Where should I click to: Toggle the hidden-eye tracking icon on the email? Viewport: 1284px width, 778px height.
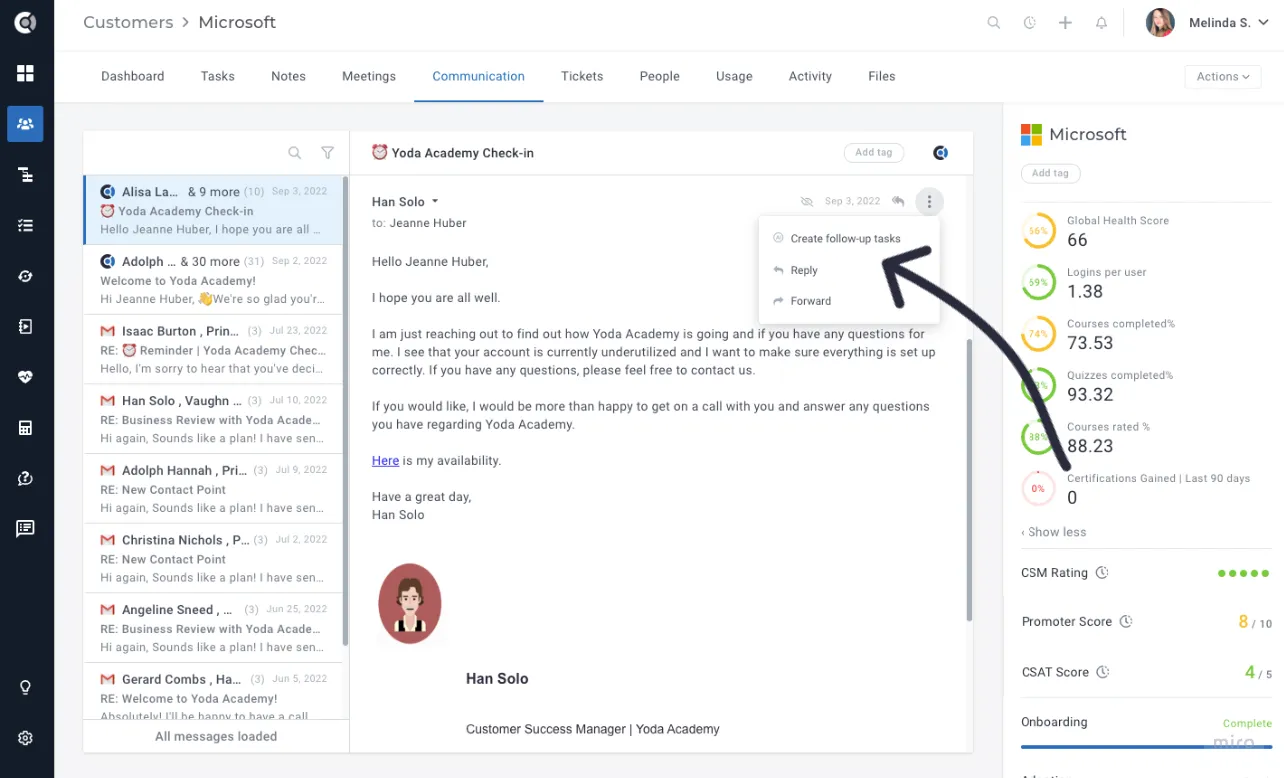807,201
